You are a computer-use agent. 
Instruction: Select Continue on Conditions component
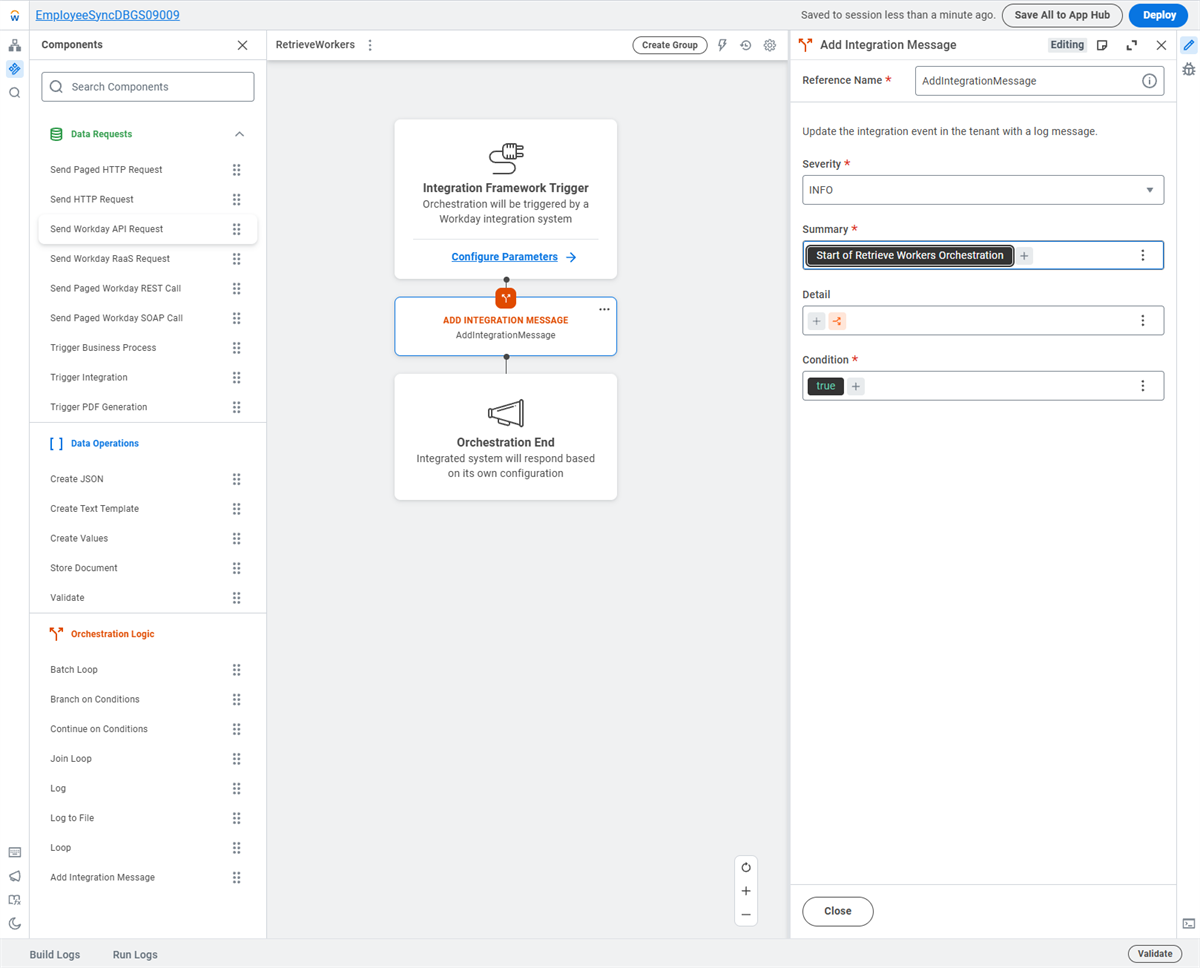(x=147, y=729)
